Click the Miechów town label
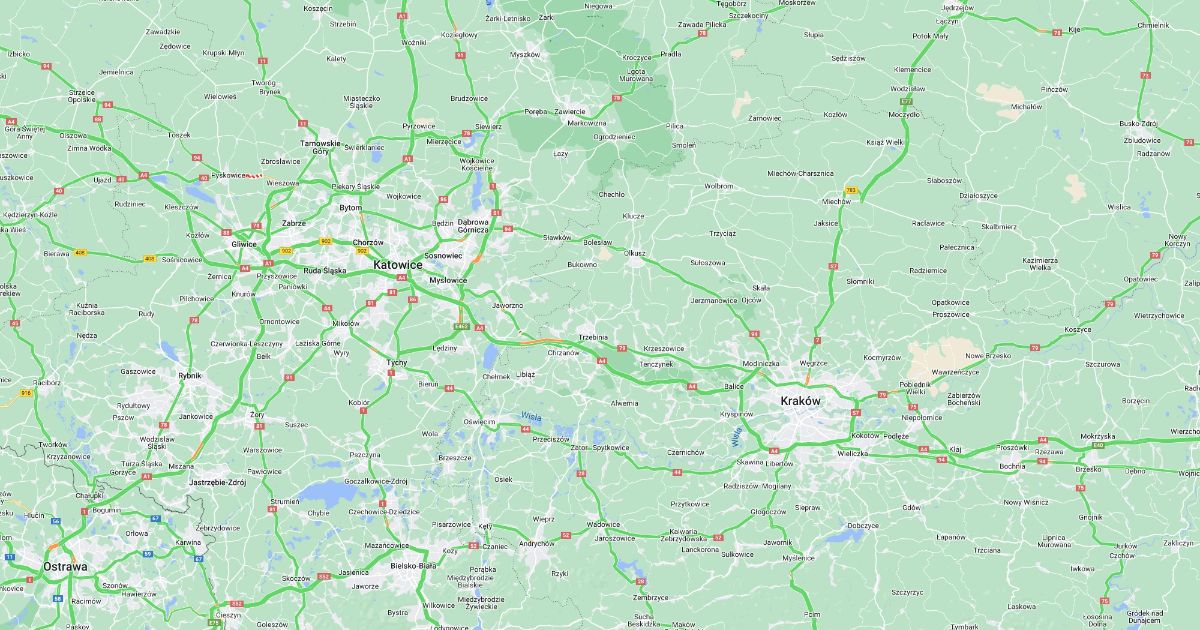This screenshot has width=1200, height=630. 836,201
